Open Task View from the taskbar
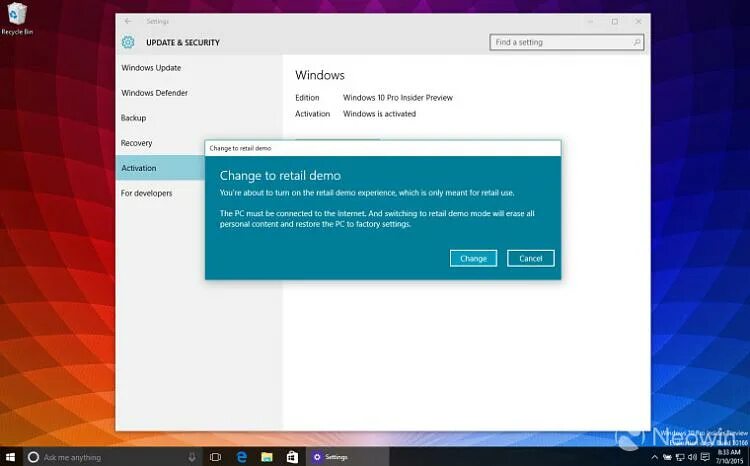This screenshot has height=466, width=750. pyautogui.click(x=215, y=457)
